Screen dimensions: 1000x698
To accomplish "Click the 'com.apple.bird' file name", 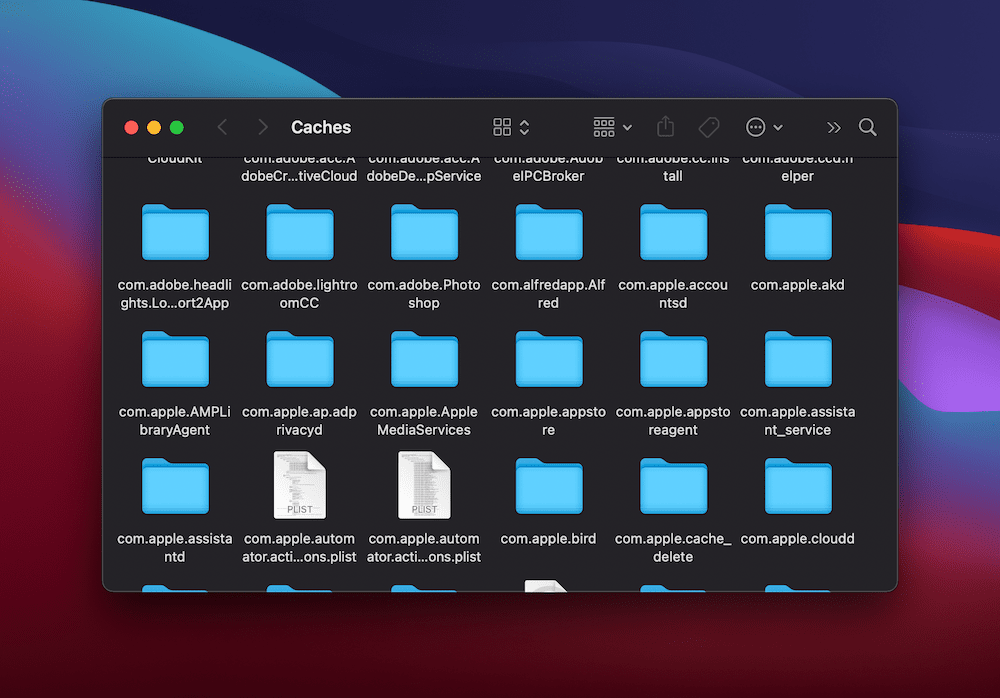I will 548,539.
